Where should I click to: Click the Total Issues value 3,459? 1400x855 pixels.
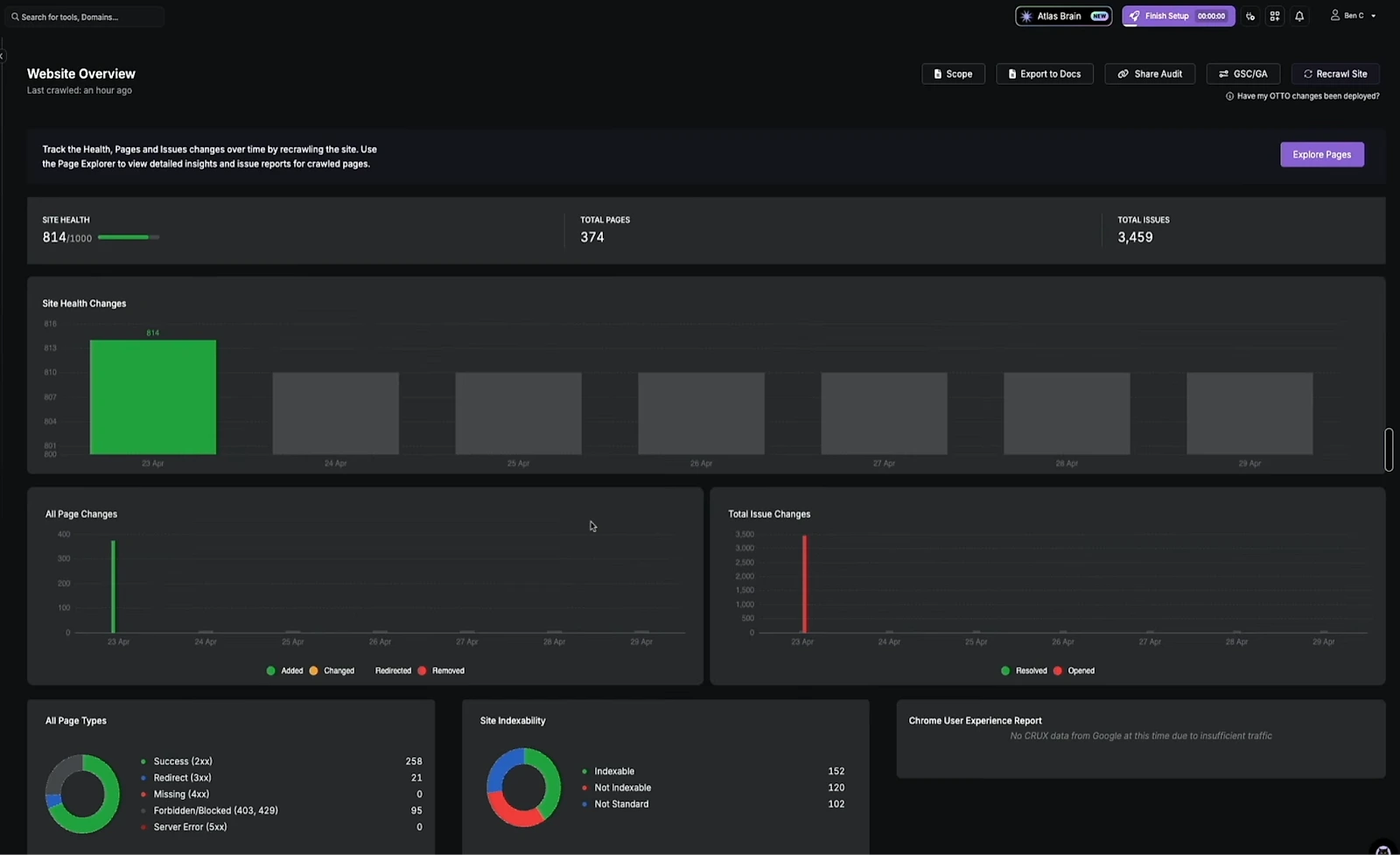[1135, 237]
